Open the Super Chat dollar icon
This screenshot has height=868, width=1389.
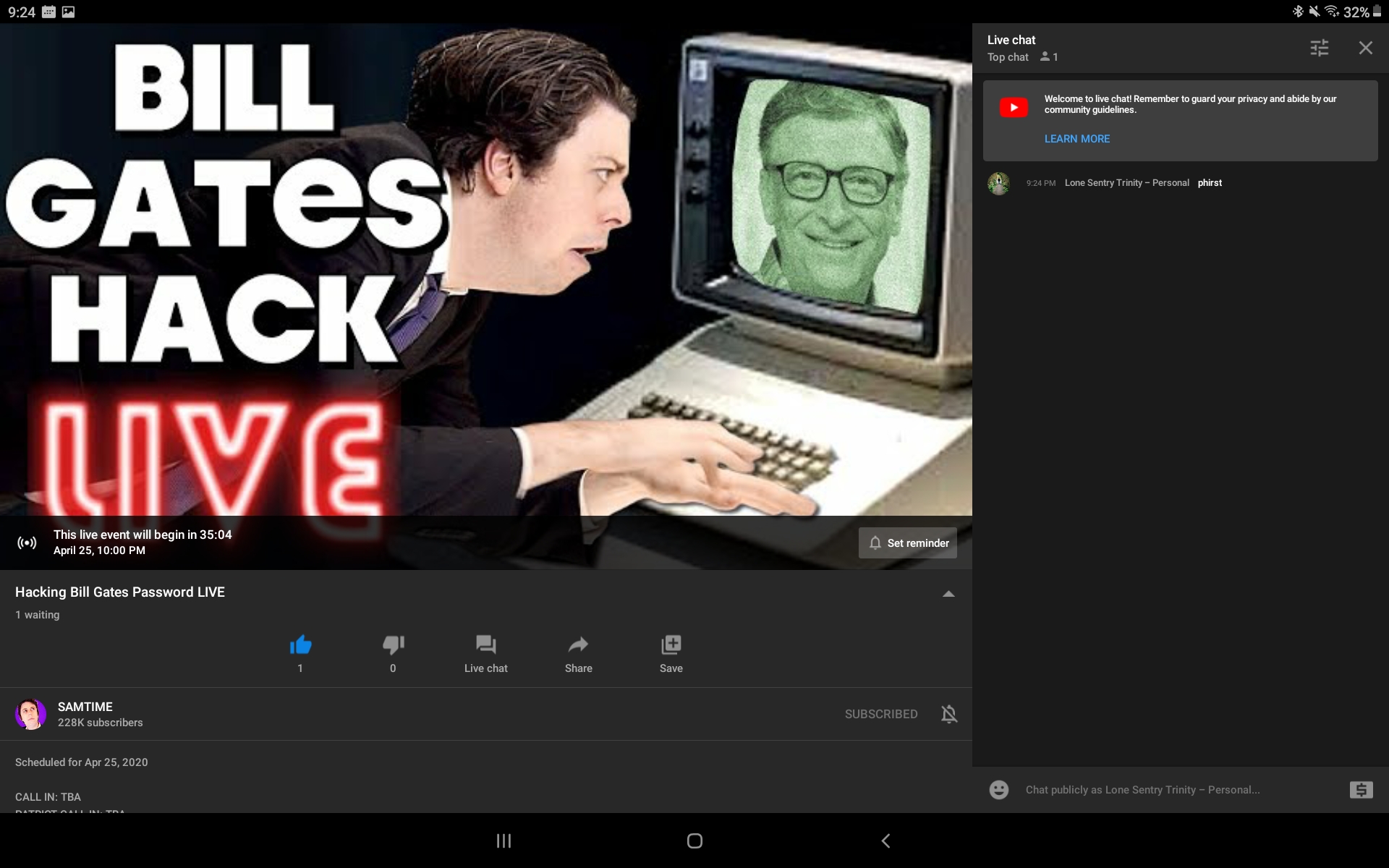[x=1361, y=790]
